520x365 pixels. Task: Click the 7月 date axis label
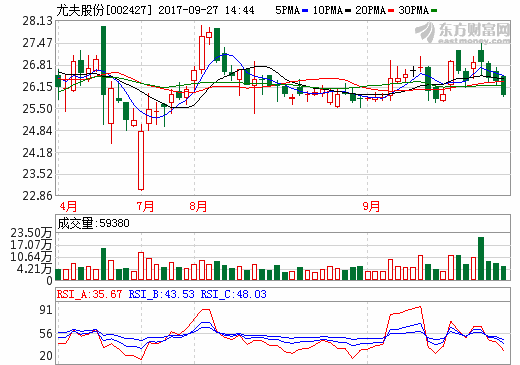tap(145, 206)
